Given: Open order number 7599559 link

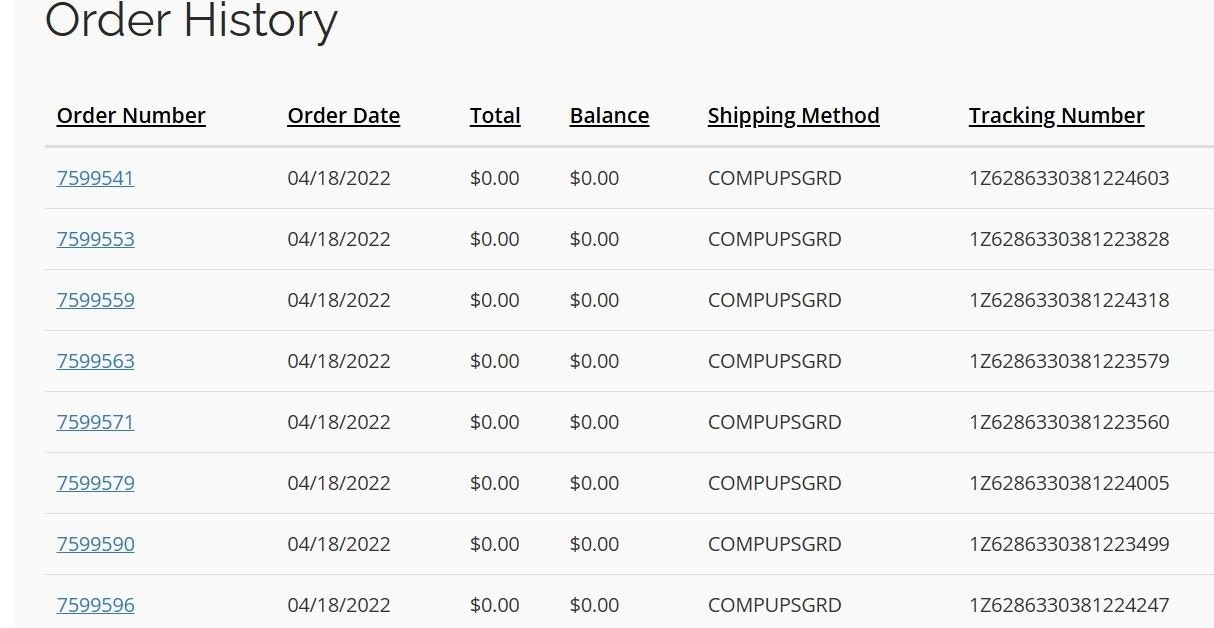Looking at the screenshot, I should (95, 300).
